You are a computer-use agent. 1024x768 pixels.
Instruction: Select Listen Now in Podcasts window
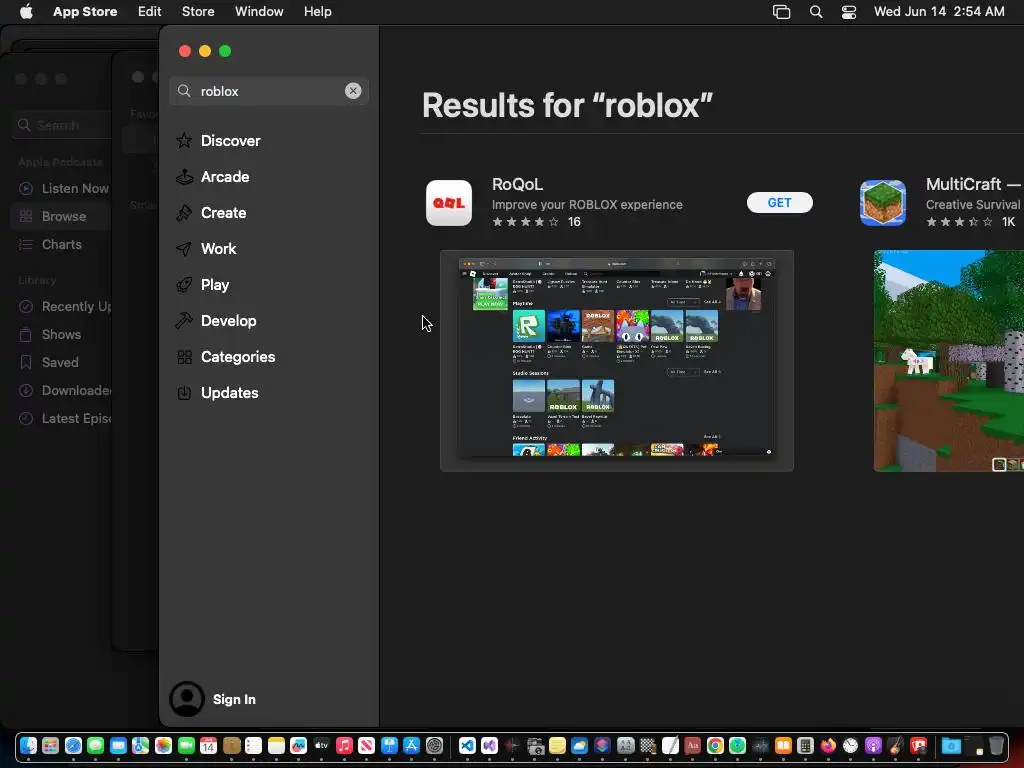click(64, 188)
